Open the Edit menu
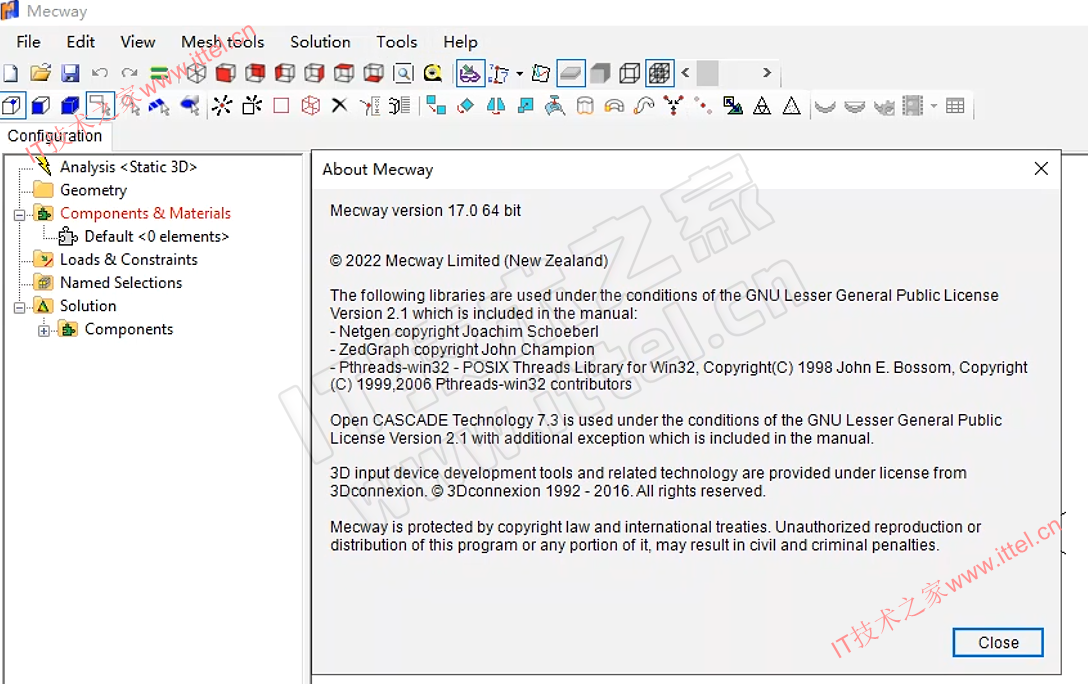Screen dimensions: 1088x684 (80, 42)
